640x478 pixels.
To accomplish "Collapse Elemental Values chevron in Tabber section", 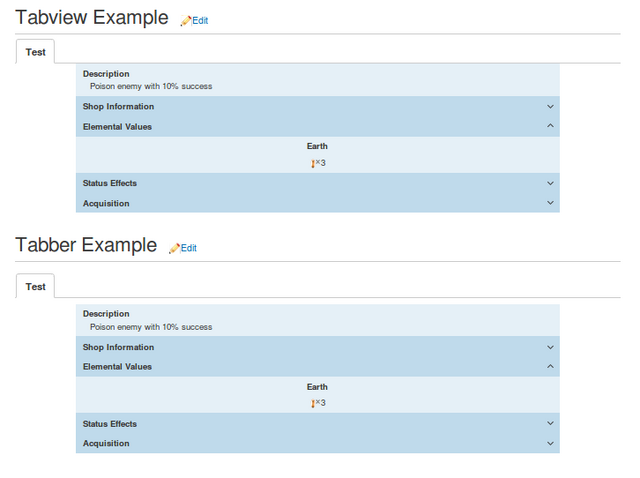I will (x=550, y=366).
